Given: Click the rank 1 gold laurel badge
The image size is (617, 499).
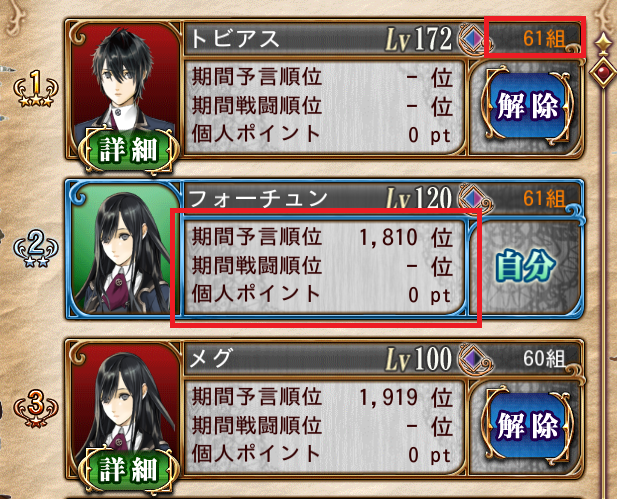Looking at the screenshot, I should (x=36, y=88).
